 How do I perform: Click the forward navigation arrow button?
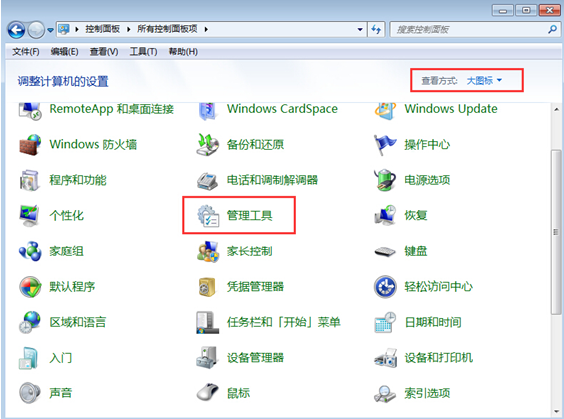36,30
